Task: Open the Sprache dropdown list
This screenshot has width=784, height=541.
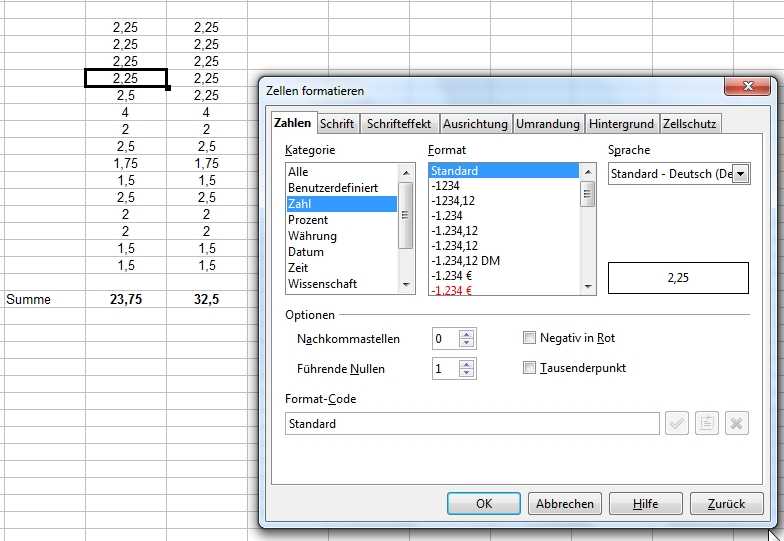Action: [x=741, y=174]
